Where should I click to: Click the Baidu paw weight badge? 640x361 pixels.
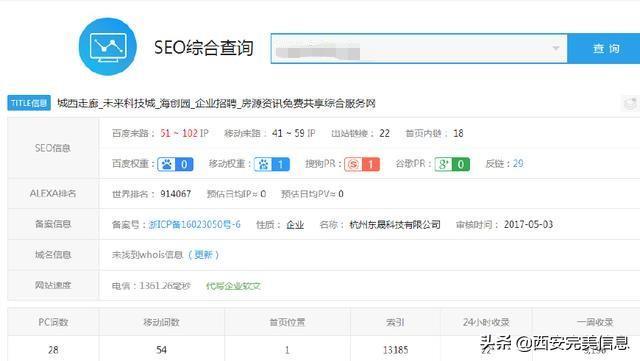coord(175,164)
